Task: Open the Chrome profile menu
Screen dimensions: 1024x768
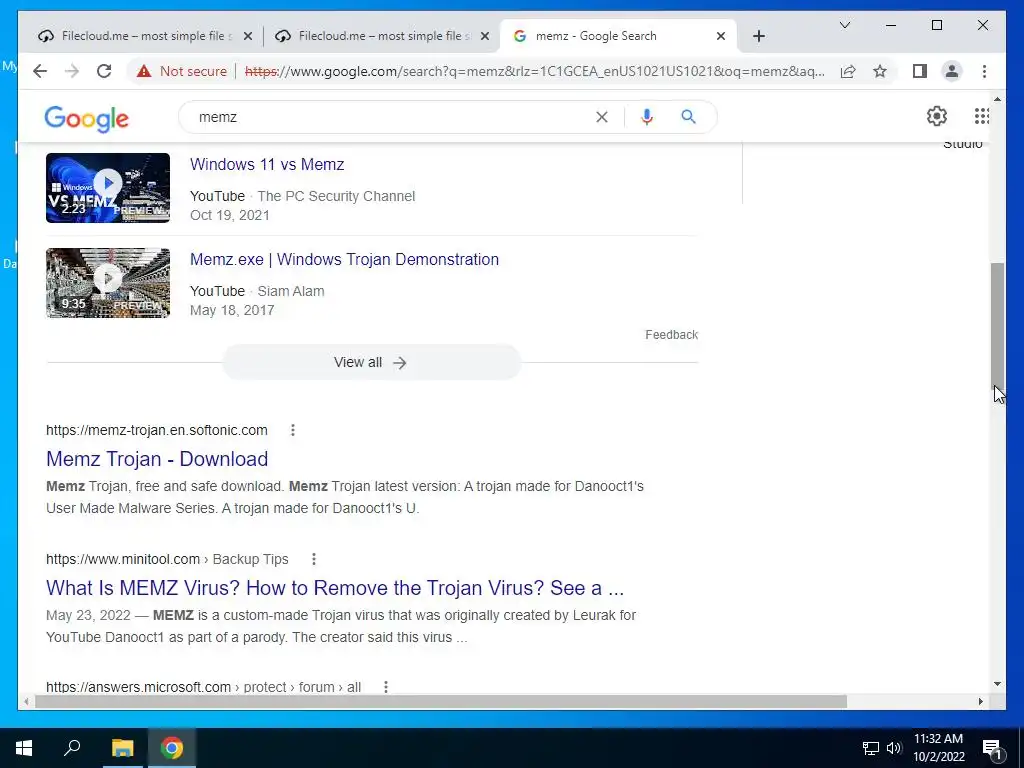Action: coord(952,71)
